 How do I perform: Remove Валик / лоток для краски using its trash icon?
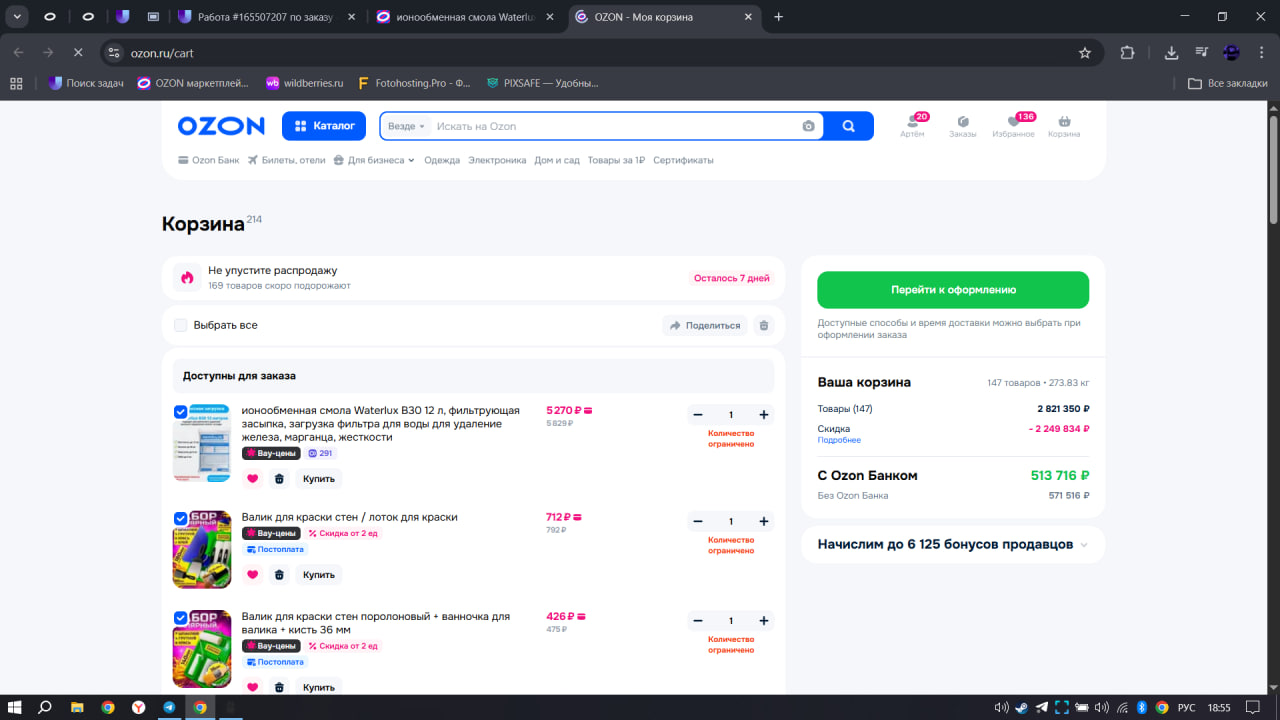pyautogui.click(x=279, y=575)
